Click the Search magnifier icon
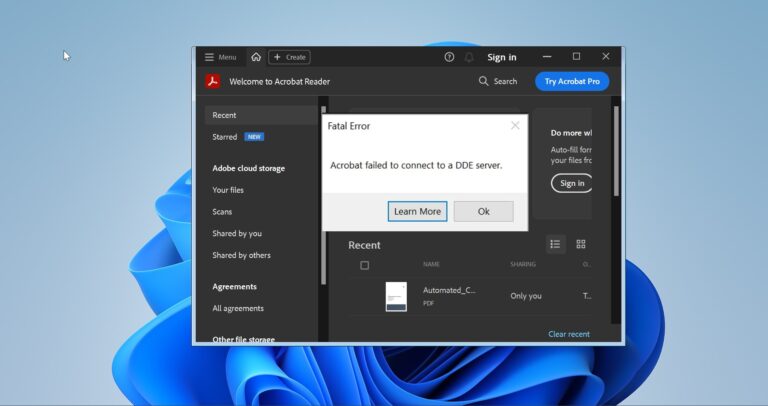The height and width of the screenshot is (406, 768). tap(483, 81)
